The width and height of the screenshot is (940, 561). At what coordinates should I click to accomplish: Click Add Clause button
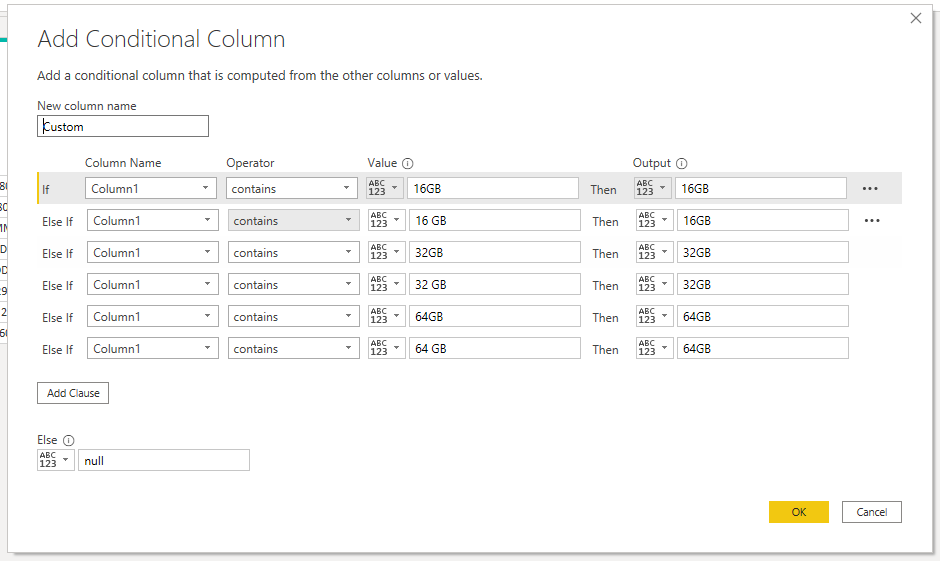pyautogui.click(x=73, y=393)
